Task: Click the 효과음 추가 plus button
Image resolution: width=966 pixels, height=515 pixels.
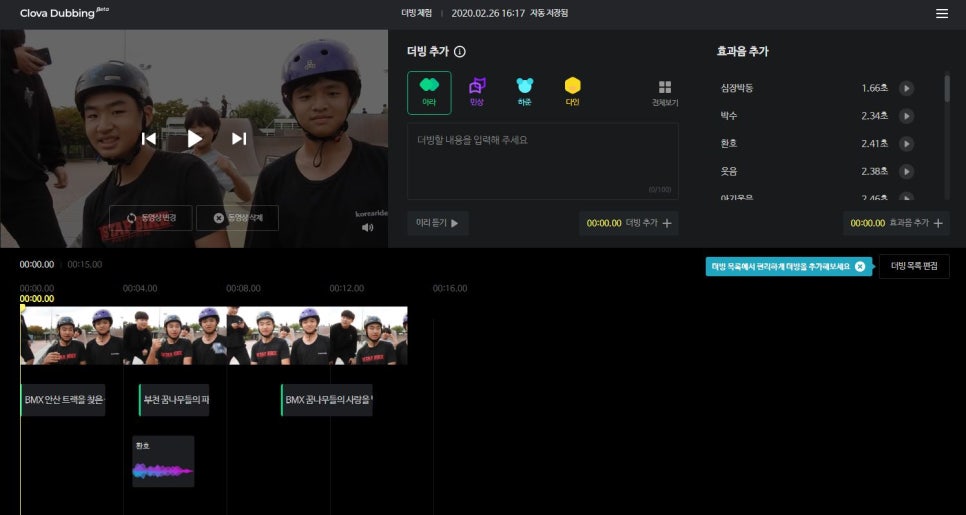Action: pyautogui.click(x=896, y=223)
